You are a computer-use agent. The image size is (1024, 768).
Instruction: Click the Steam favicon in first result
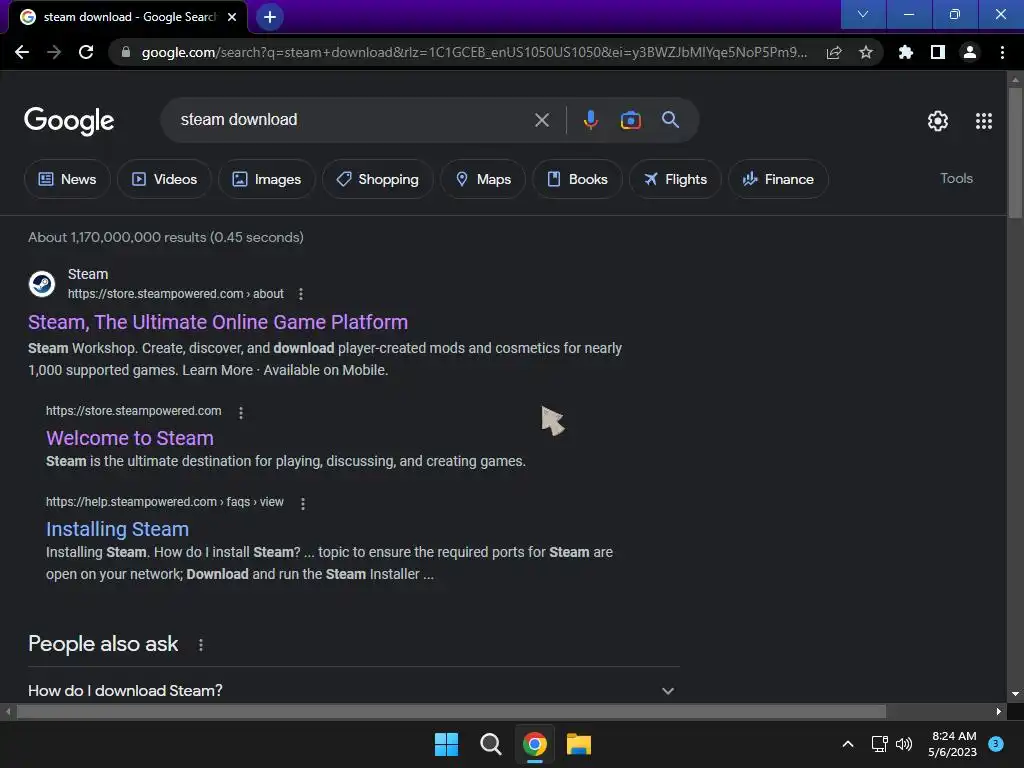pyautogui.click(x=42, y=284)
